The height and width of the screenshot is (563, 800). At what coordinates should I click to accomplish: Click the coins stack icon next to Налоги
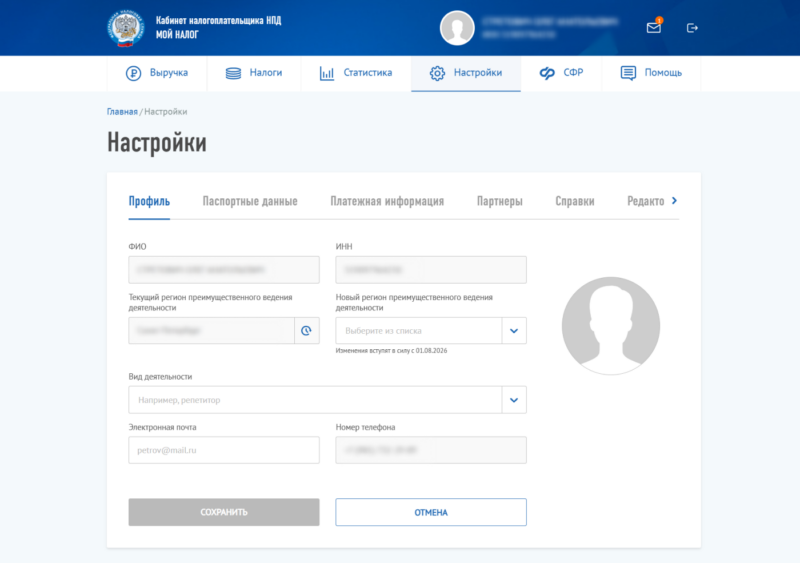(233, 74)
